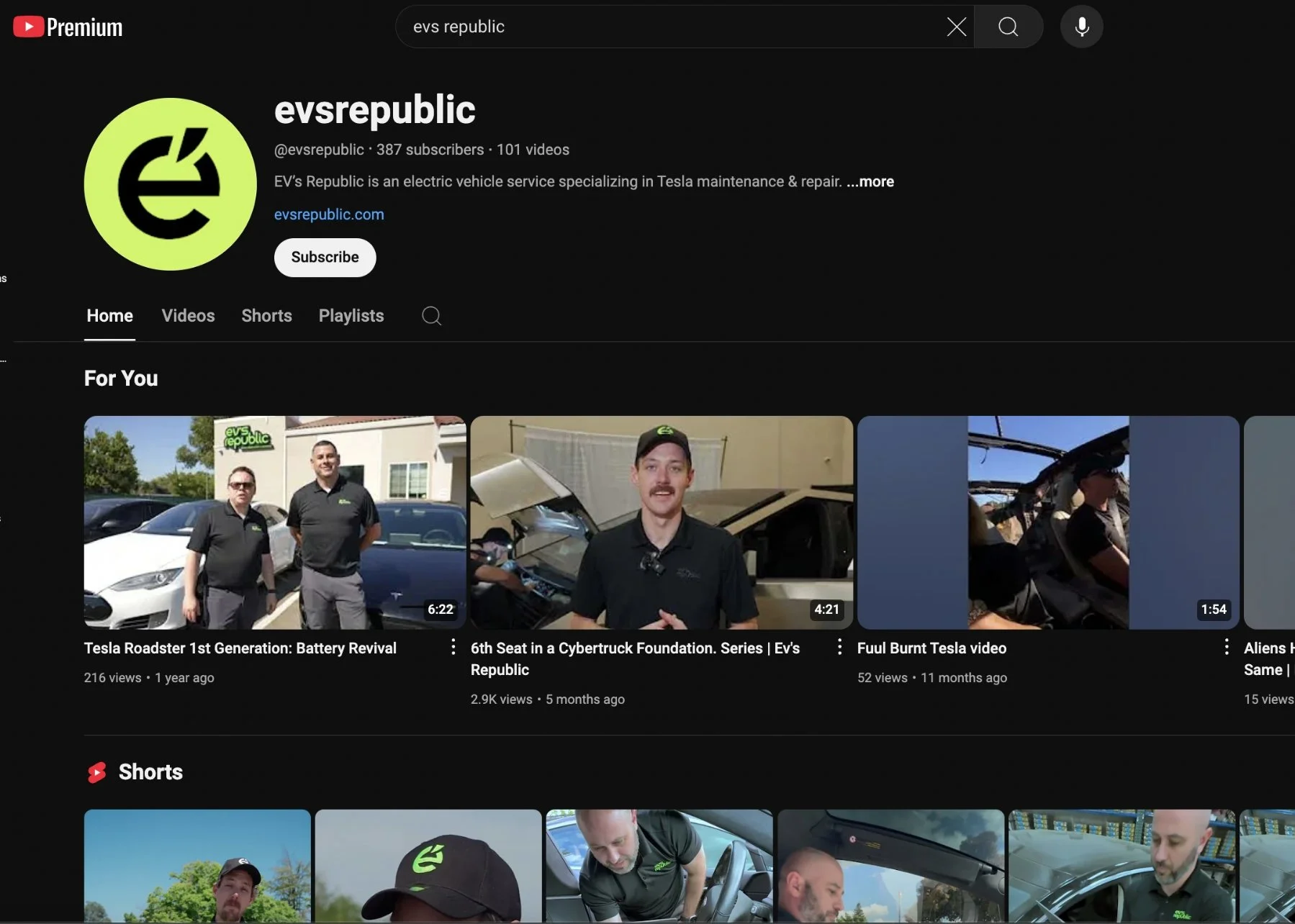Open the short with the man by trees
The height and width of the screenshot is (924, 1295).
tap(197, 866)
